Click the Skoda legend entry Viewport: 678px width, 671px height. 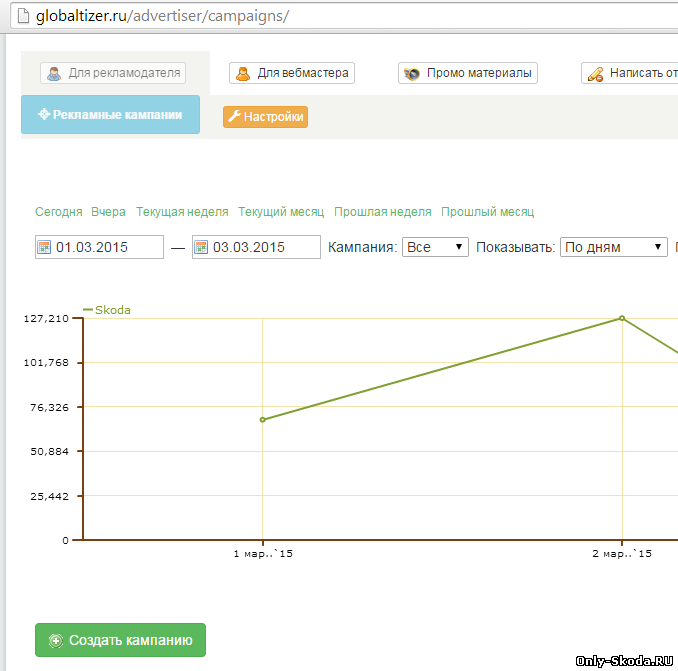point(107,310)
